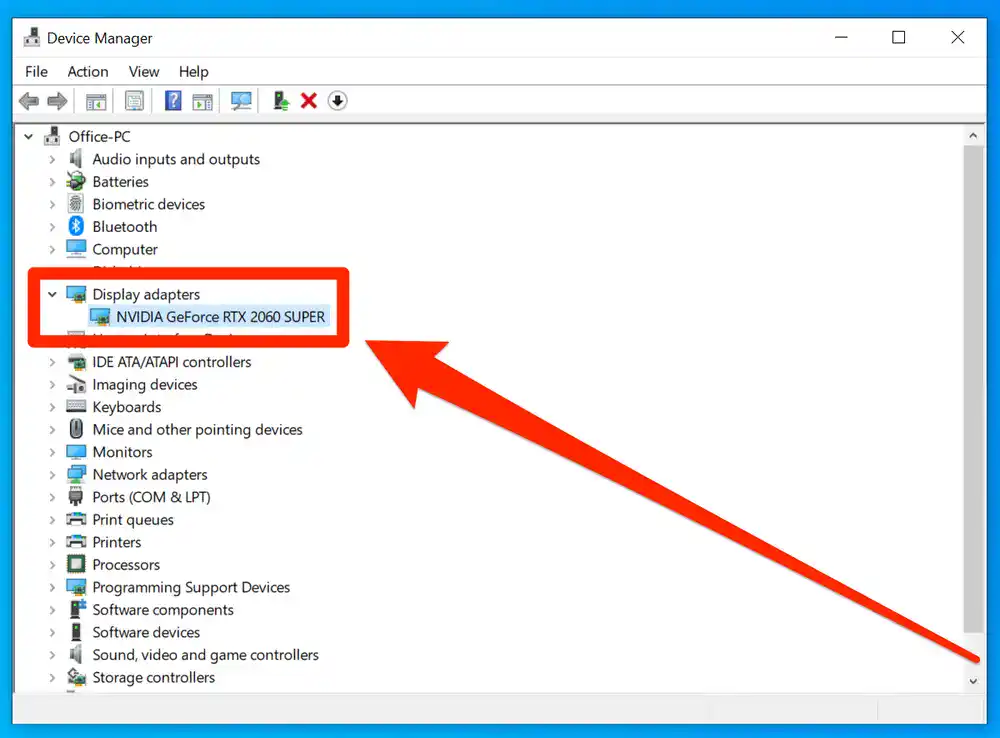Select the Print queues label
The image size is (1000, 738).
(133, 519)
